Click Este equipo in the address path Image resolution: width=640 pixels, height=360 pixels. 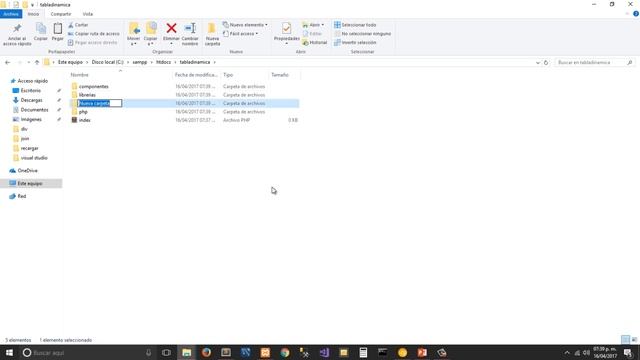(x=70, y=62)
